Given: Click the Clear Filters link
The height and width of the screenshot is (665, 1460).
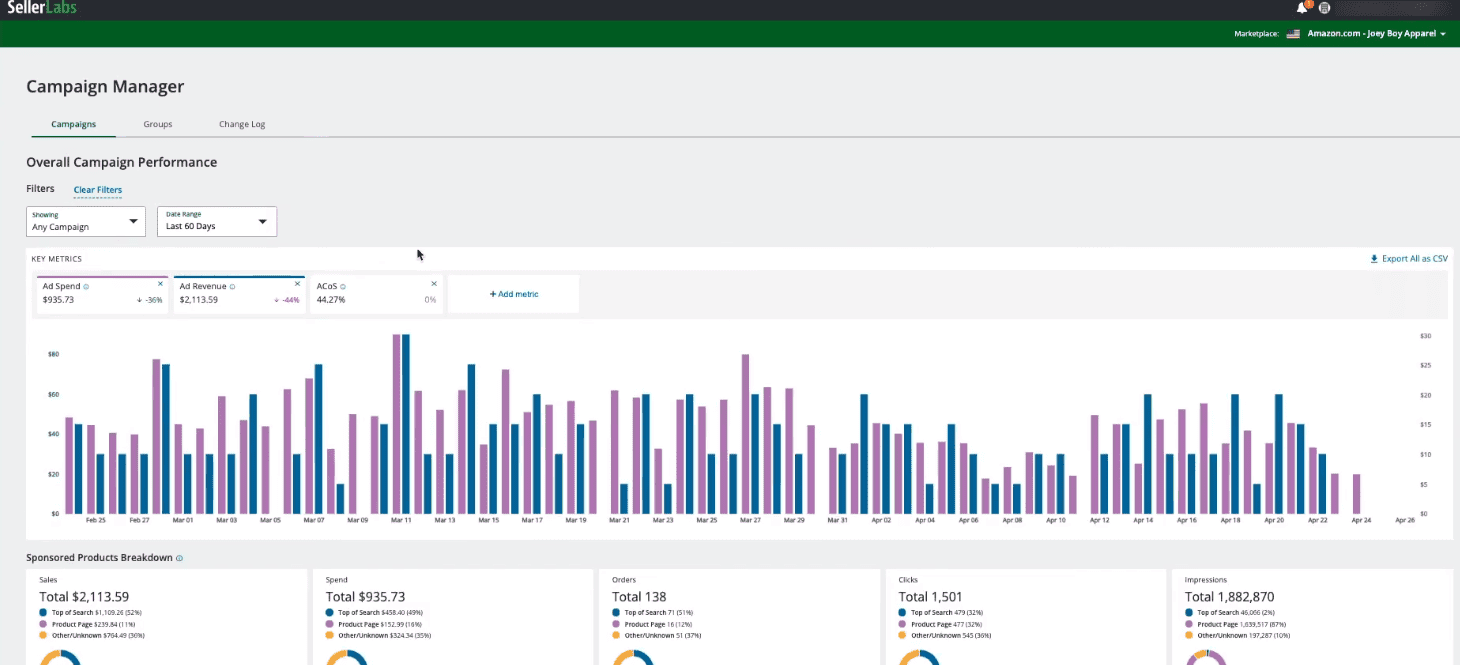Looking at the screenshot, I should coord(98,190).
